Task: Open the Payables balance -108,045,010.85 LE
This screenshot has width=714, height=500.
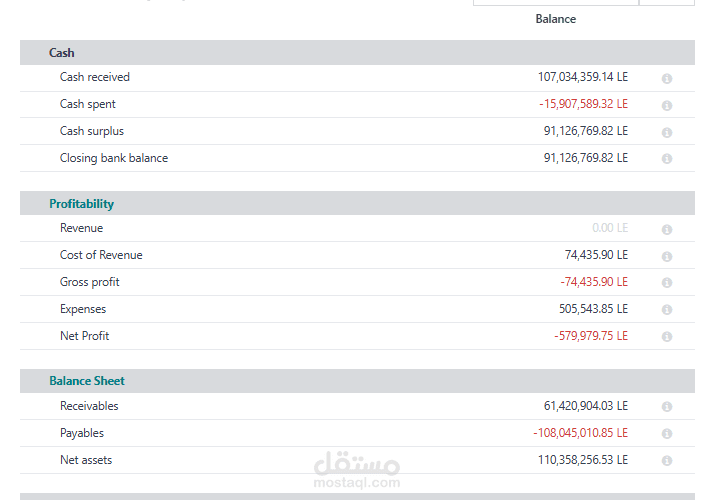Action: 580,433
